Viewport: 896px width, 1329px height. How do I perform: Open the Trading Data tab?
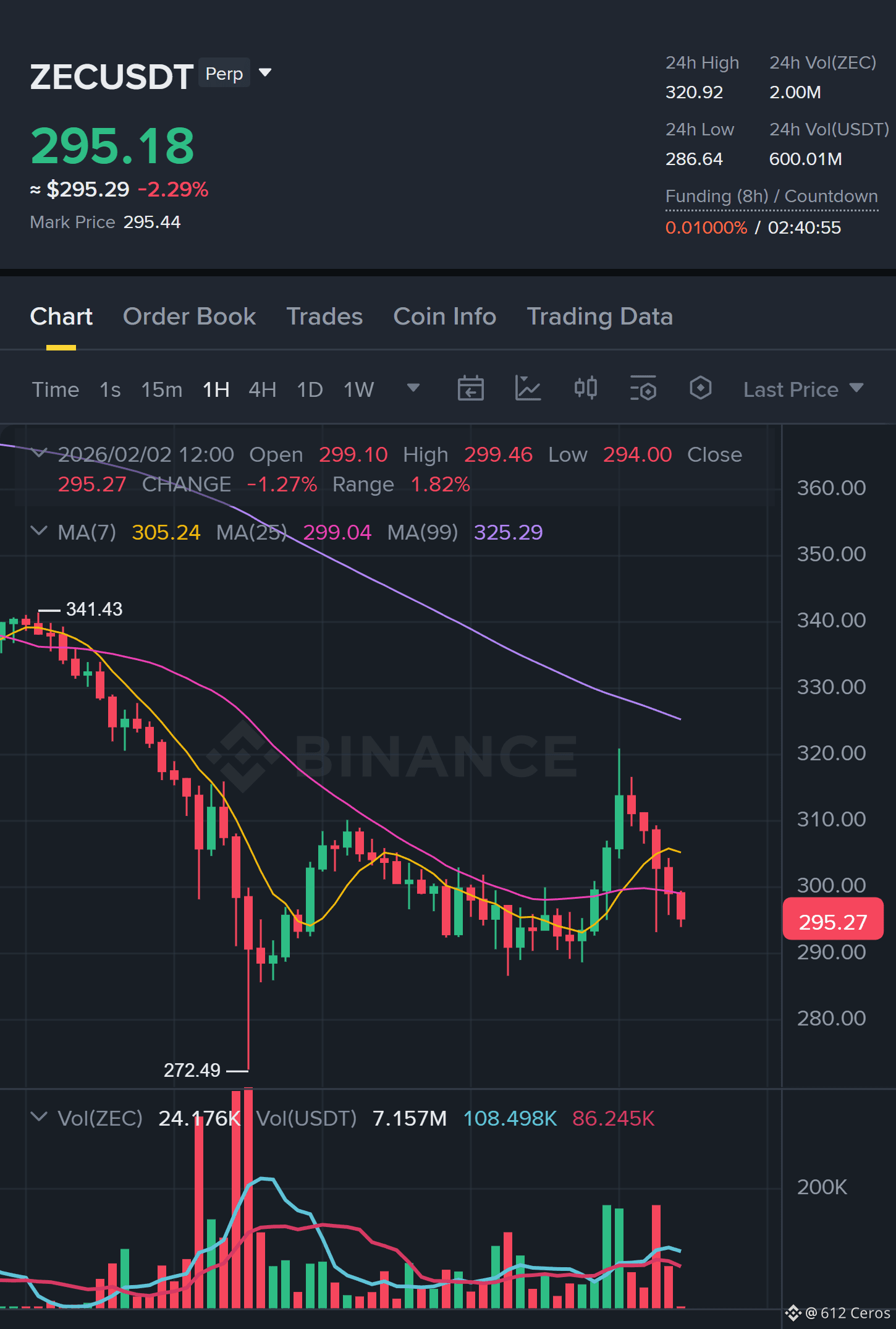[599, 316]
